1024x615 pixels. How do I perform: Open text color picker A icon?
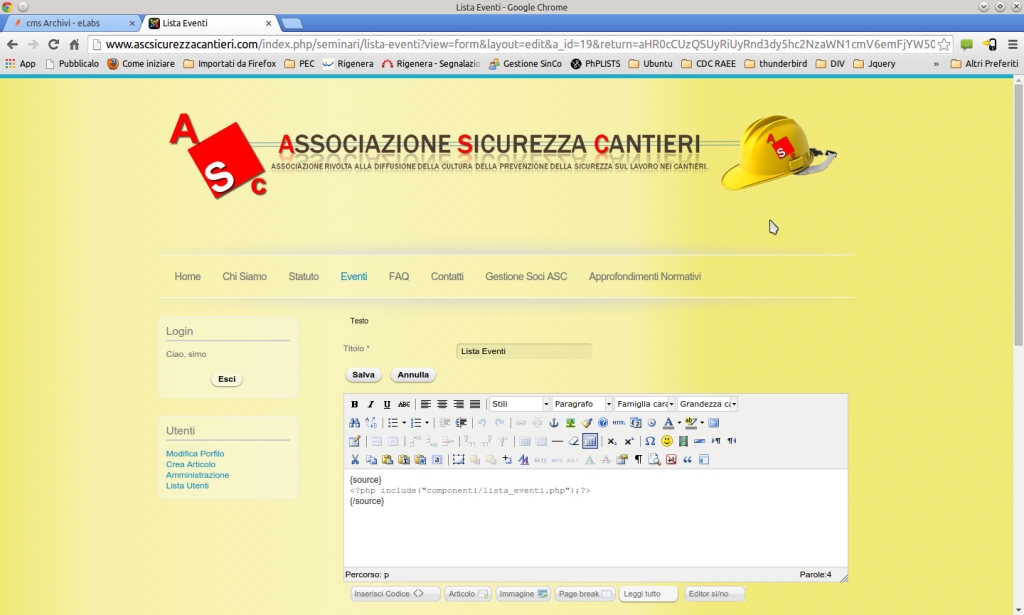coord(667,422)
